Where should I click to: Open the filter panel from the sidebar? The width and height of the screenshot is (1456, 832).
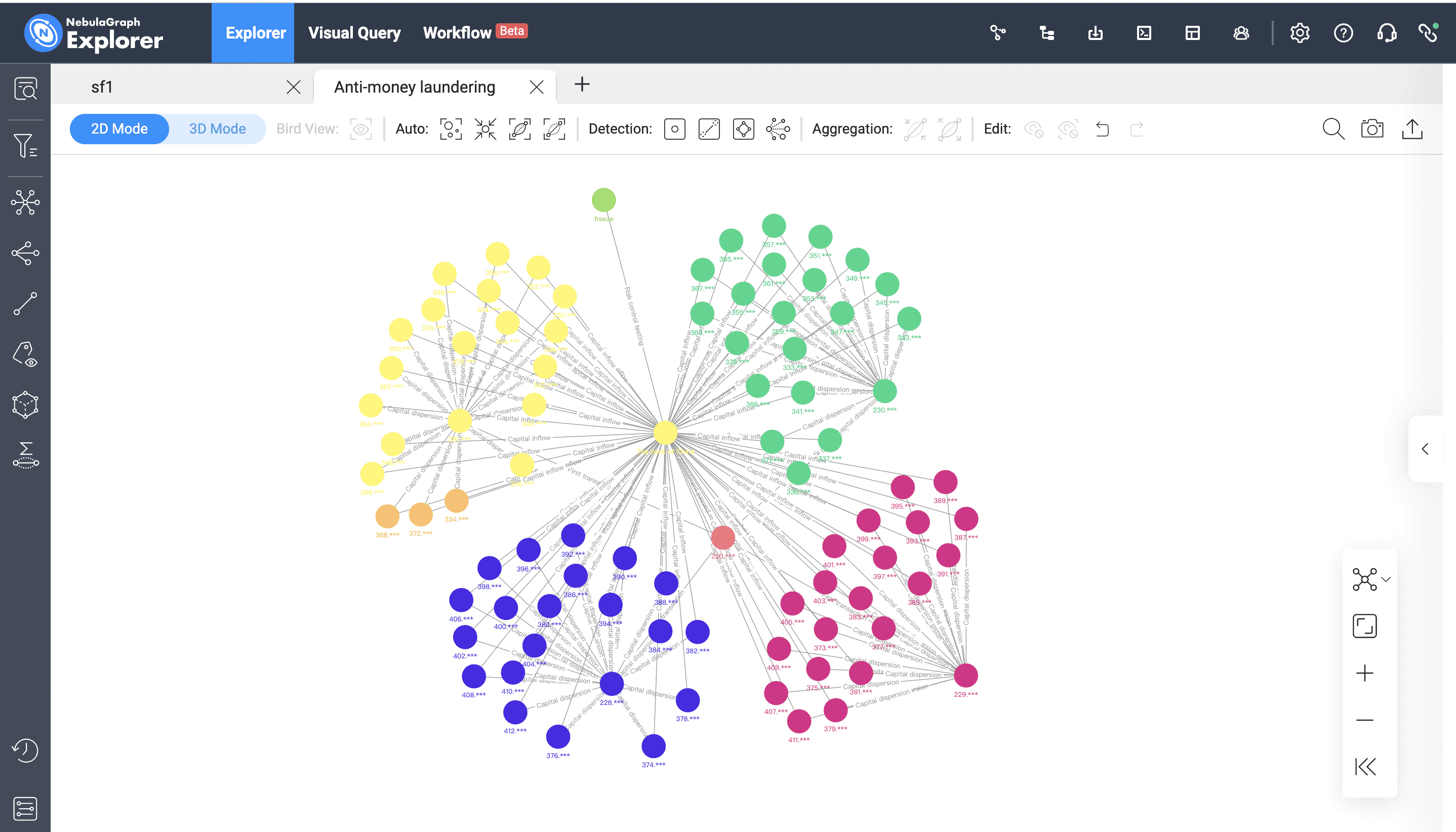point(25,146)
